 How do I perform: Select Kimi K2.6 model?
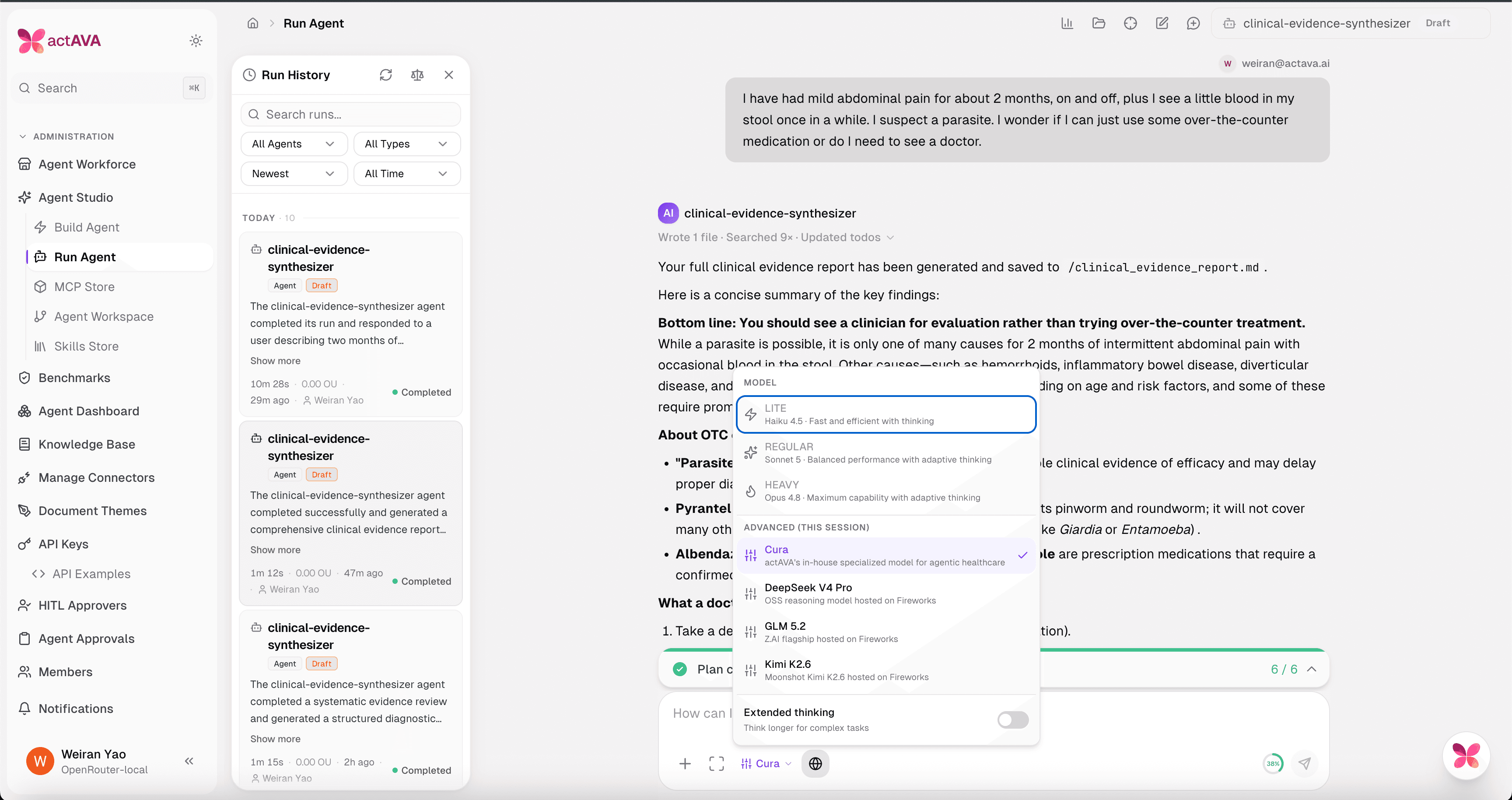point(885,670)
